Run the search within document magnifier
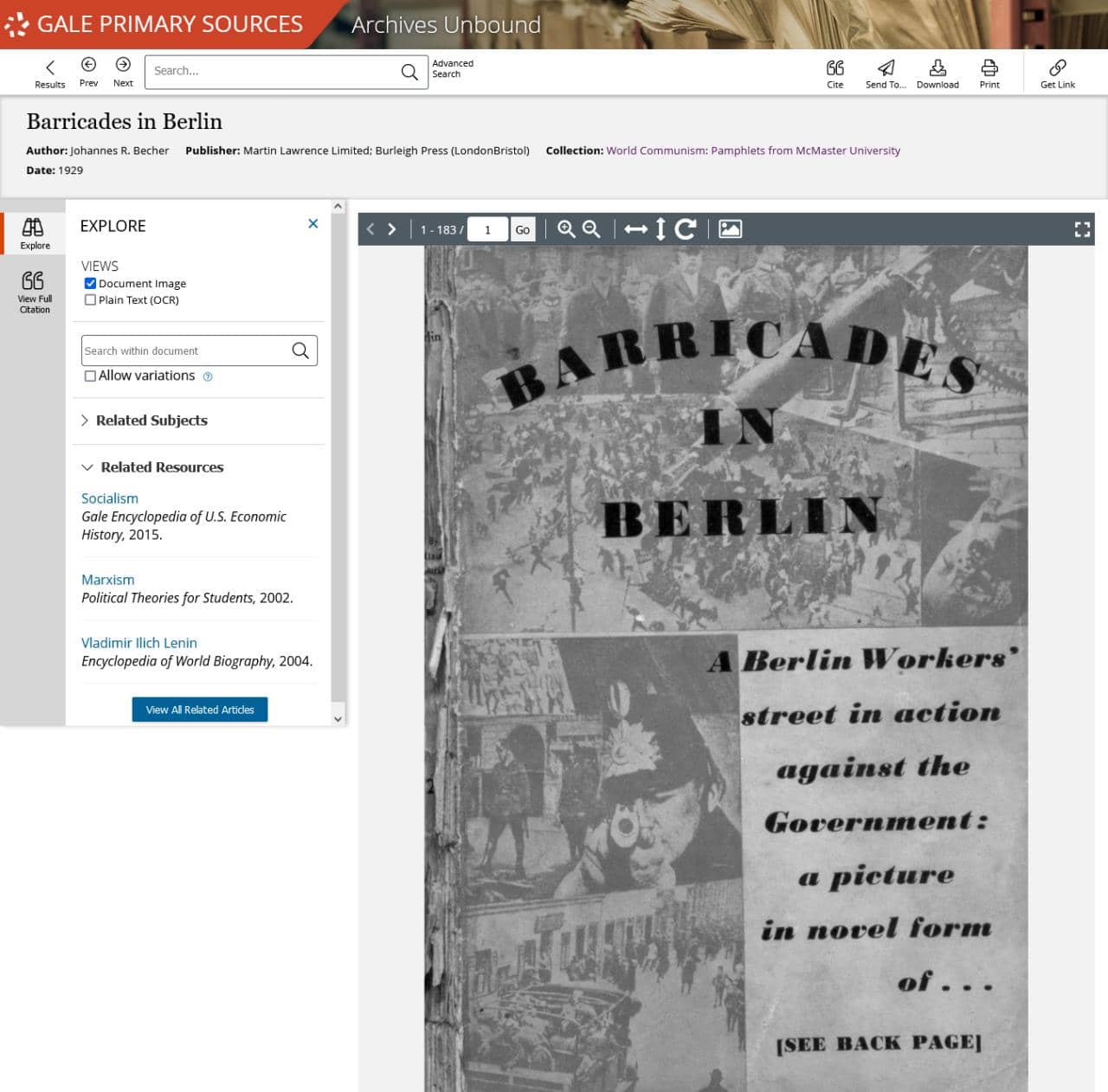 [x=300, y=350]
